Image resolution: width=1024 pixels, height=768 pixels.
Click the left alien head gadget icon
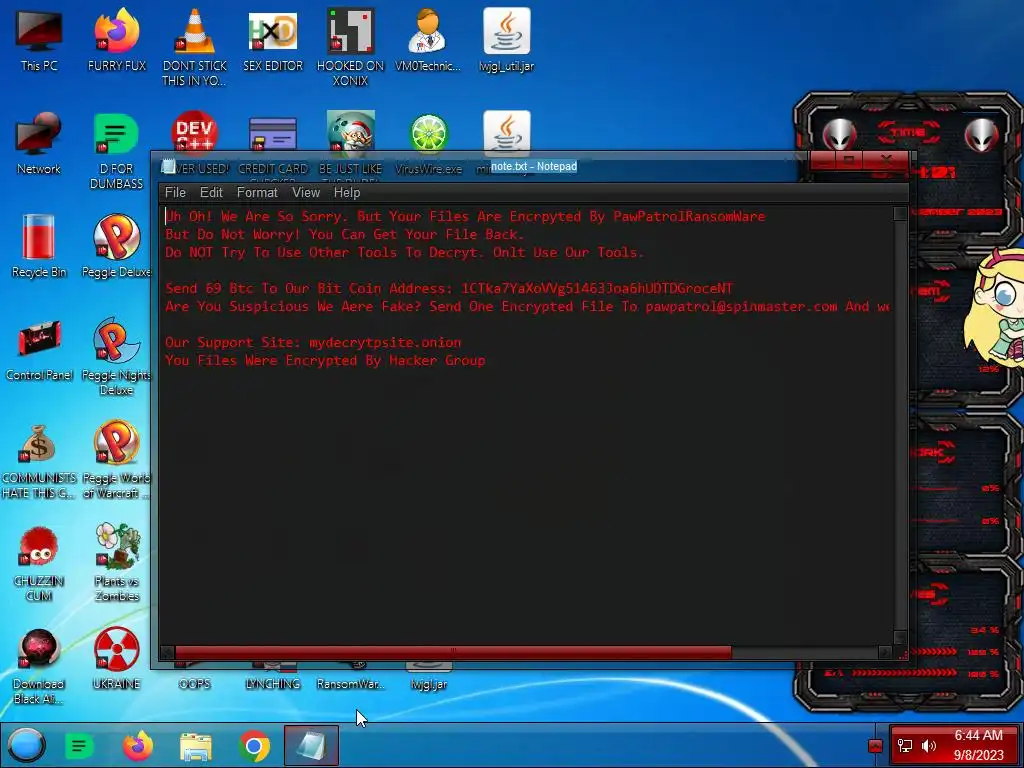click(x=839, y=135)
